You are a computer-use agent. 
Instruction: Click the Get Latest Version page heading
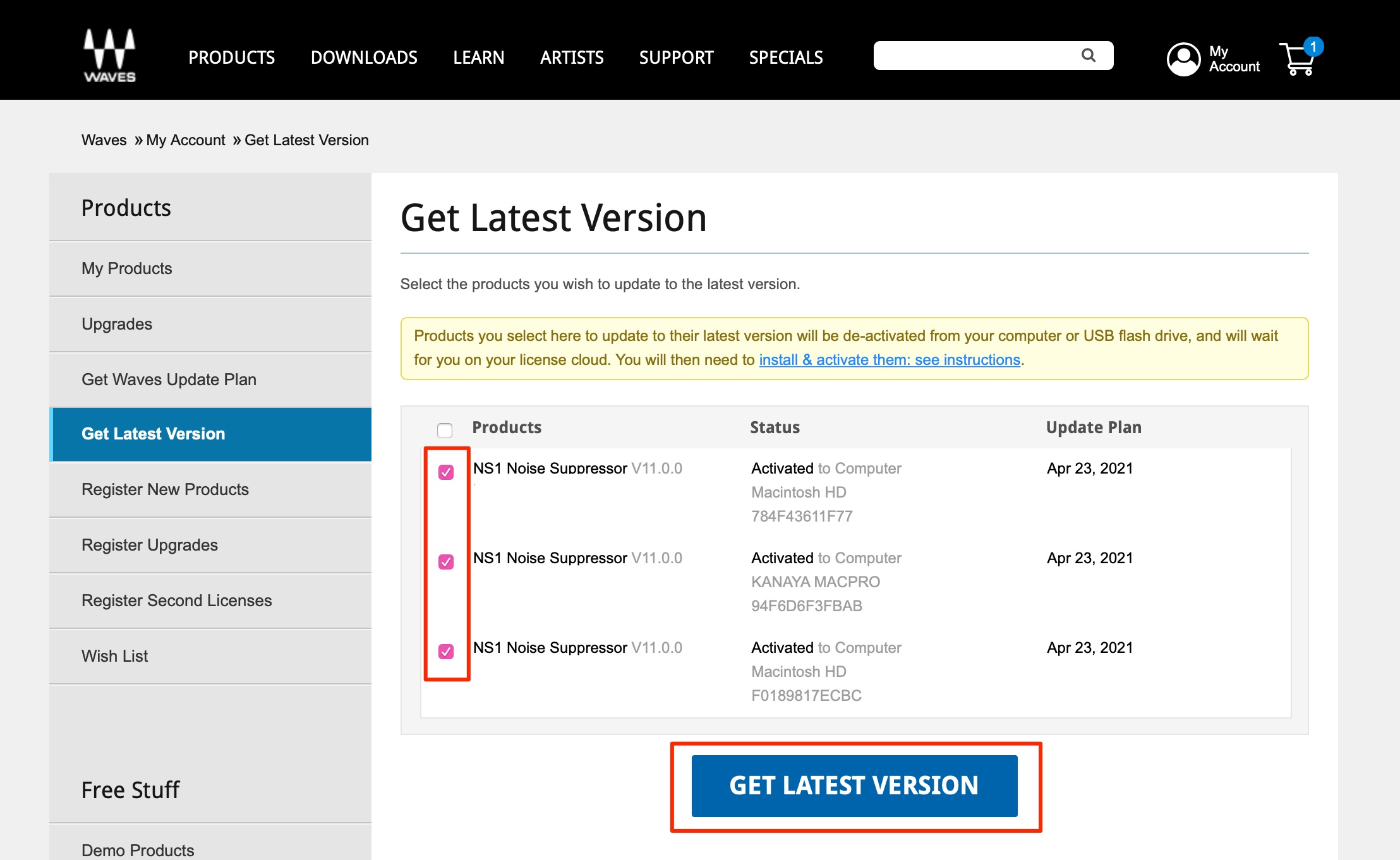[553, 218]
